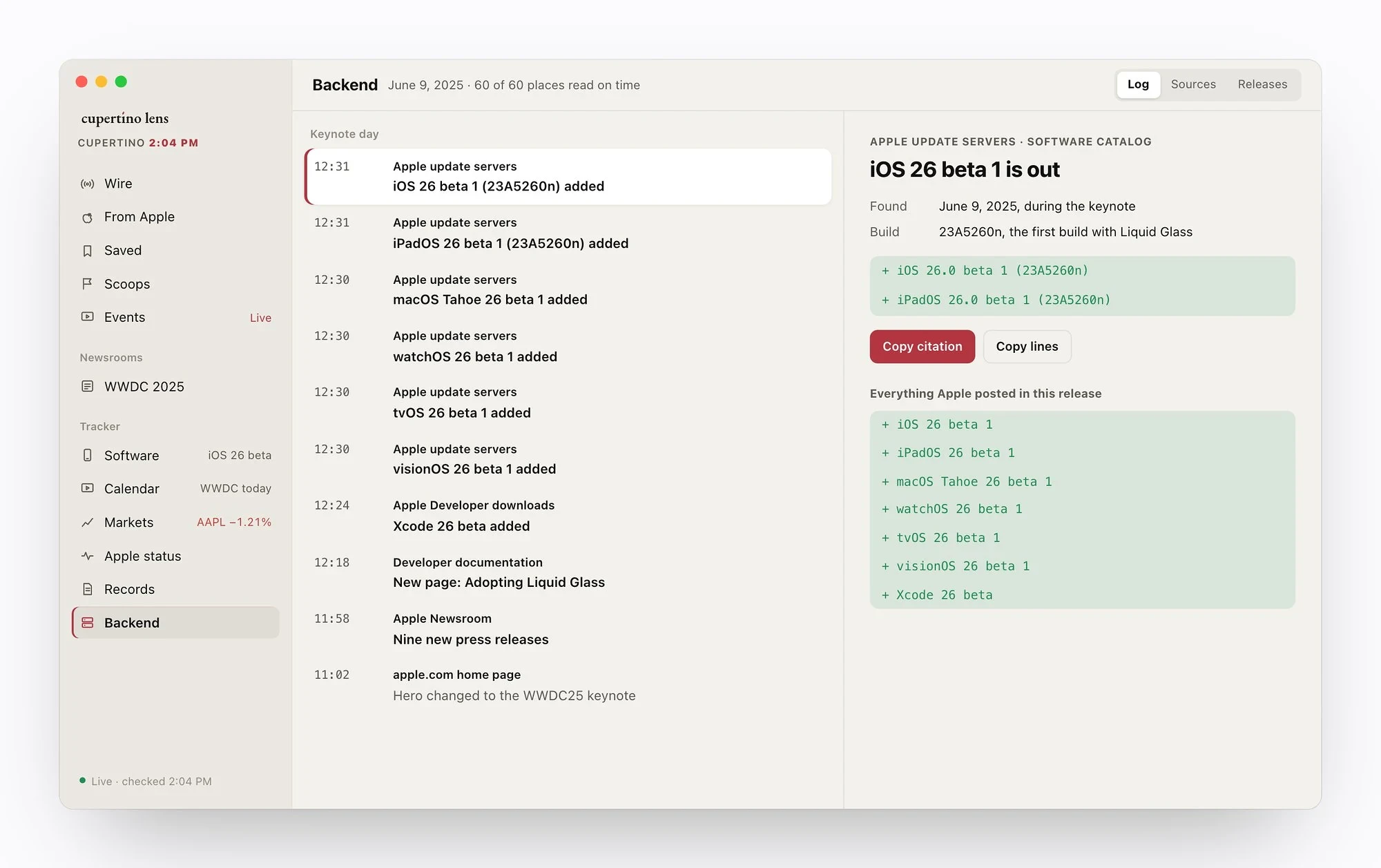
Task: Click the Copy lines button
Action: click(x=1027, y=347)
